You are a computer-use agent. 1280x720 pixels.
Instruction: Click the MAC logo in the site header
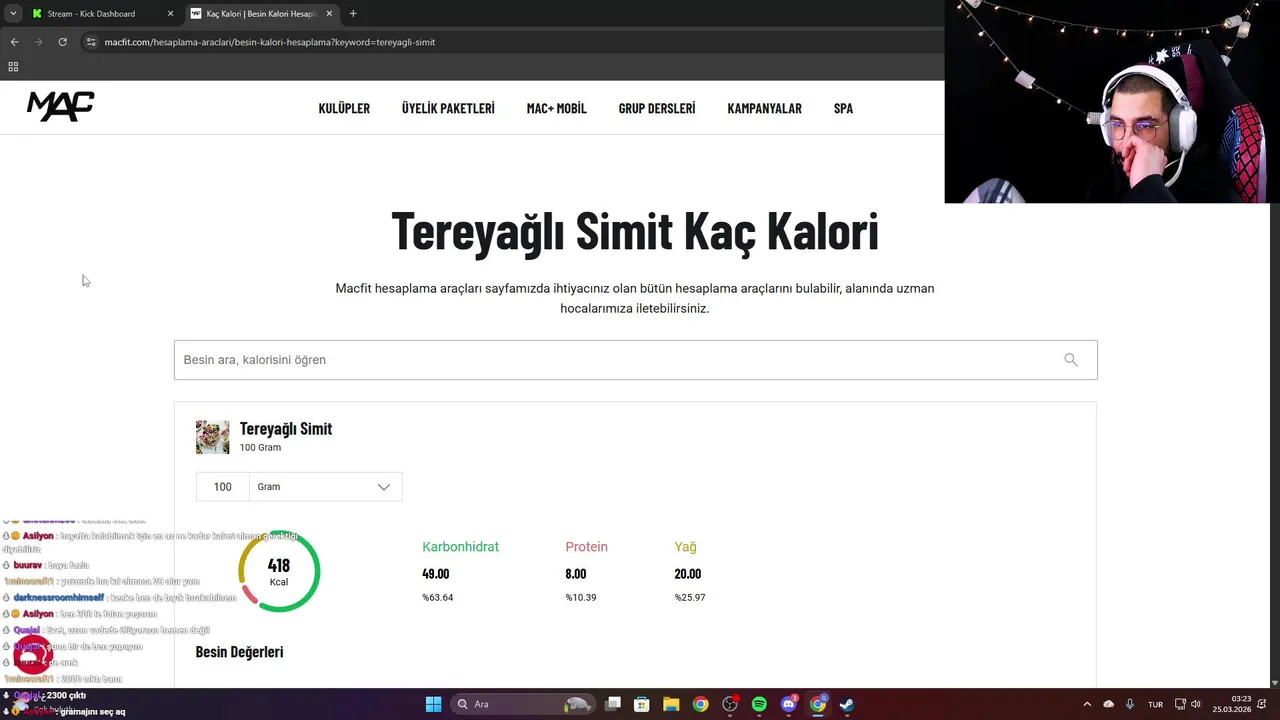pyautogui.click(x=60, y=106)
